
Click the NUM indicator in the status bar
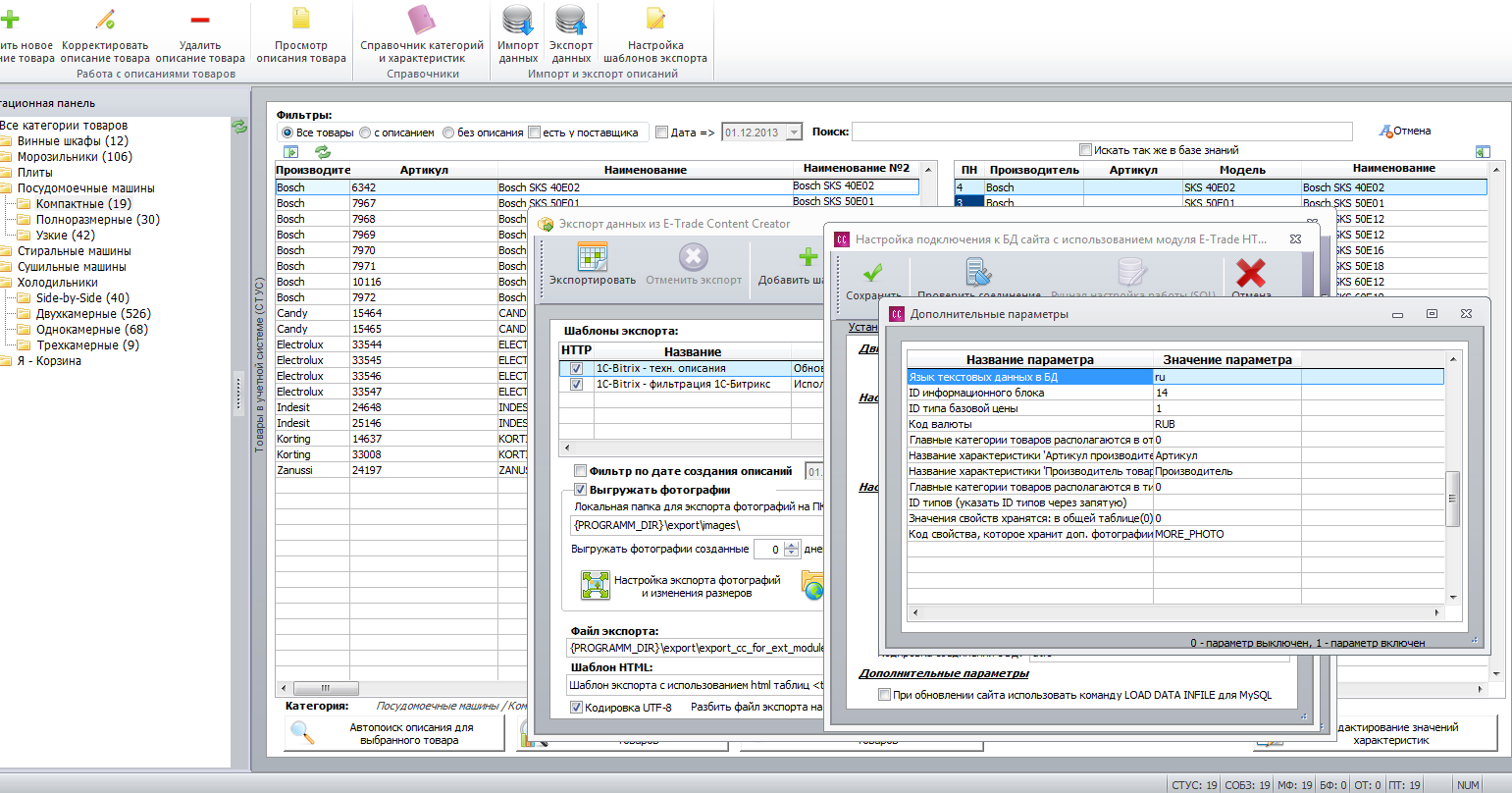tap(1468, 785)
